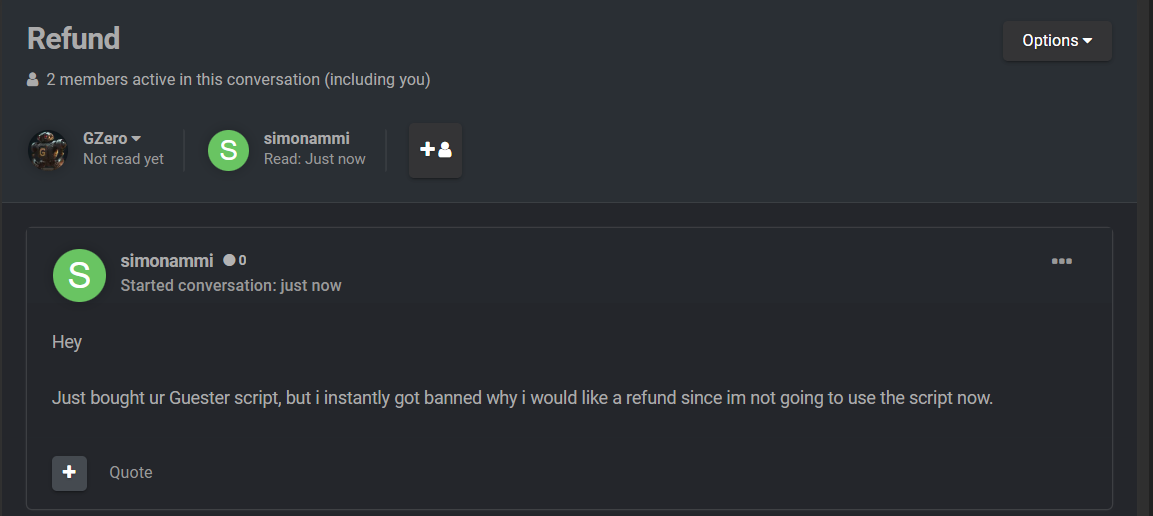Screen dimensions: 1153x516
Task: Open GZero's robot avatar picture
Action: pyautogui.click(x=48, y=150)
